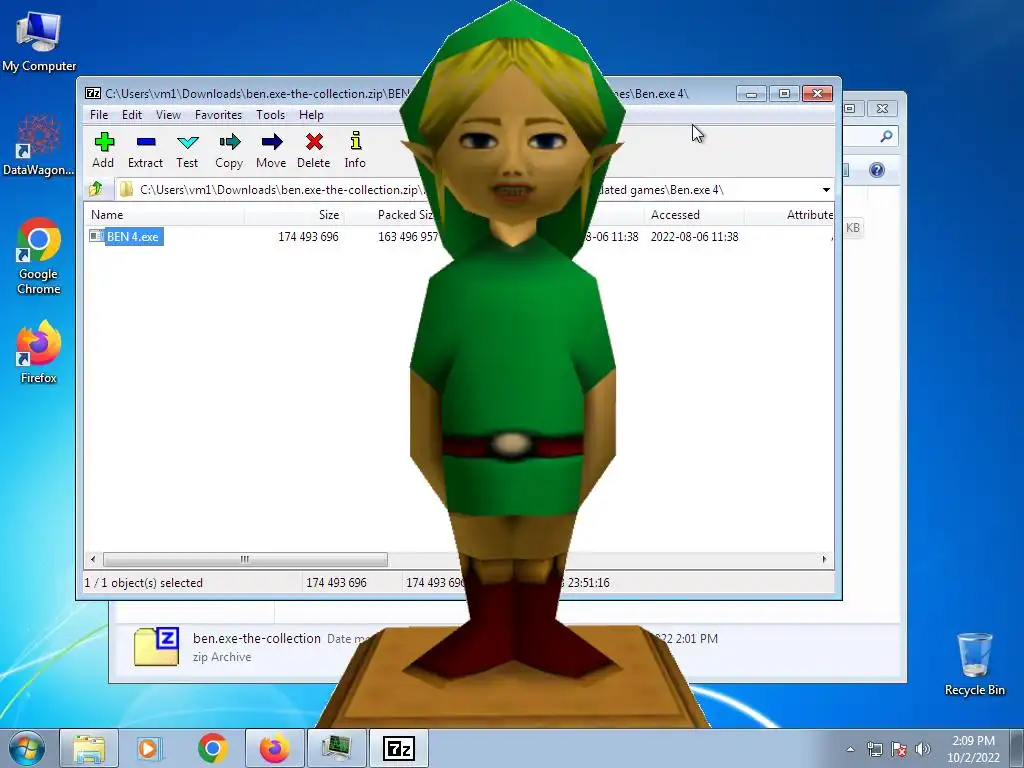Select the Copy toolbar icon
This screenshot has height=768, width=1024.
(x=229, y=150)
